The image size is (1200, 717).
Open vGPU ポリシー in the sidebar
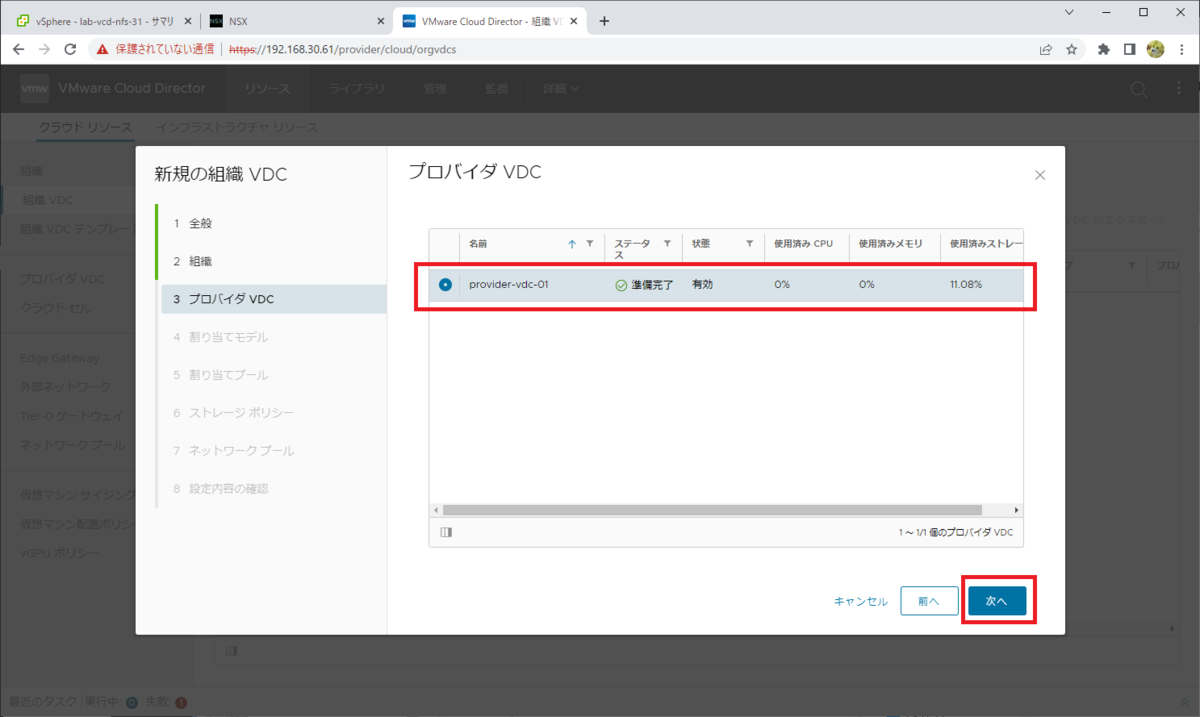click(60, 553)
